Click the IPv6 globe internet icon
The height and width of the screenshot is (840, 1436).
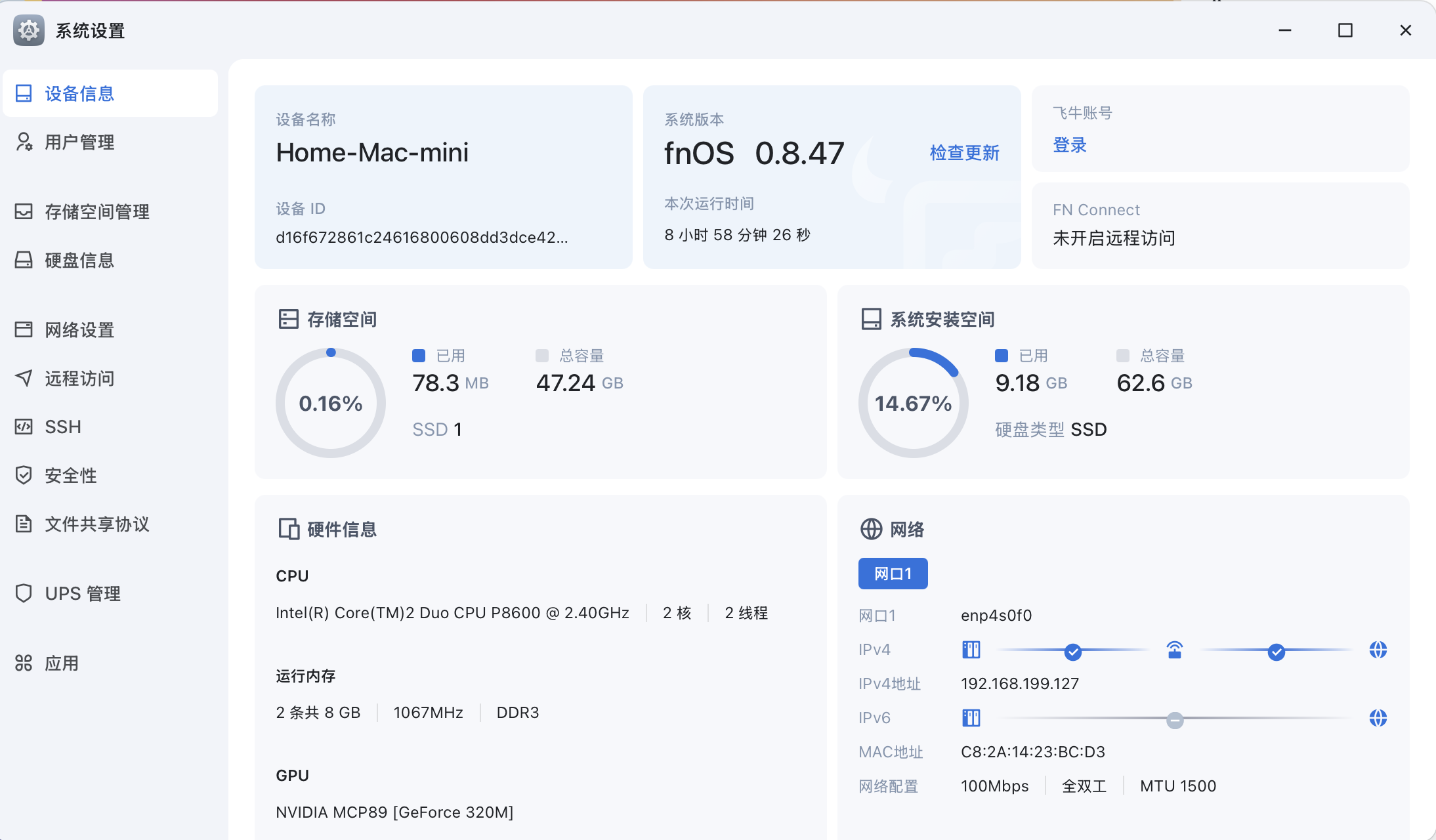(x=1378, y=718)
